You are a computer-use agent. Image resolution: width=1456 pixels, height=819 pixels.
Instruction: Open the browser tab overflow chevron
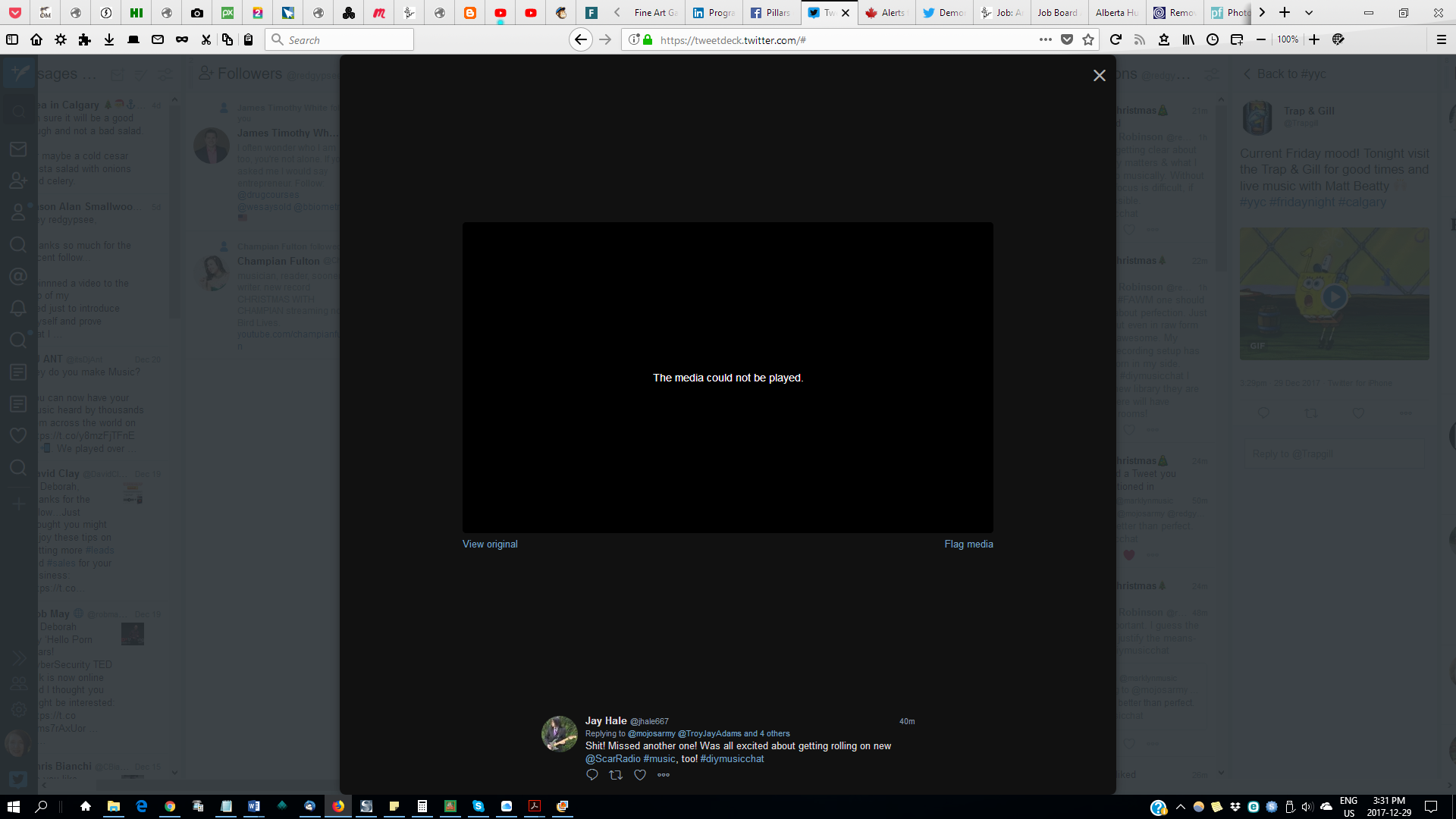pyautogui.click(x=1261, y=12)
